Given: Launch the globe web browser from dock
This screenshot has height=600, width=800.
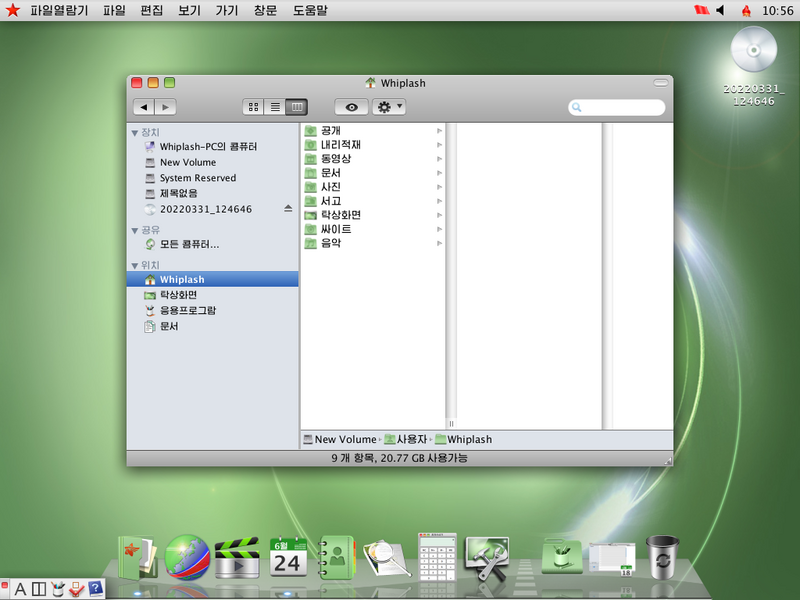Looking at the screenshot, I should point(187,557).
